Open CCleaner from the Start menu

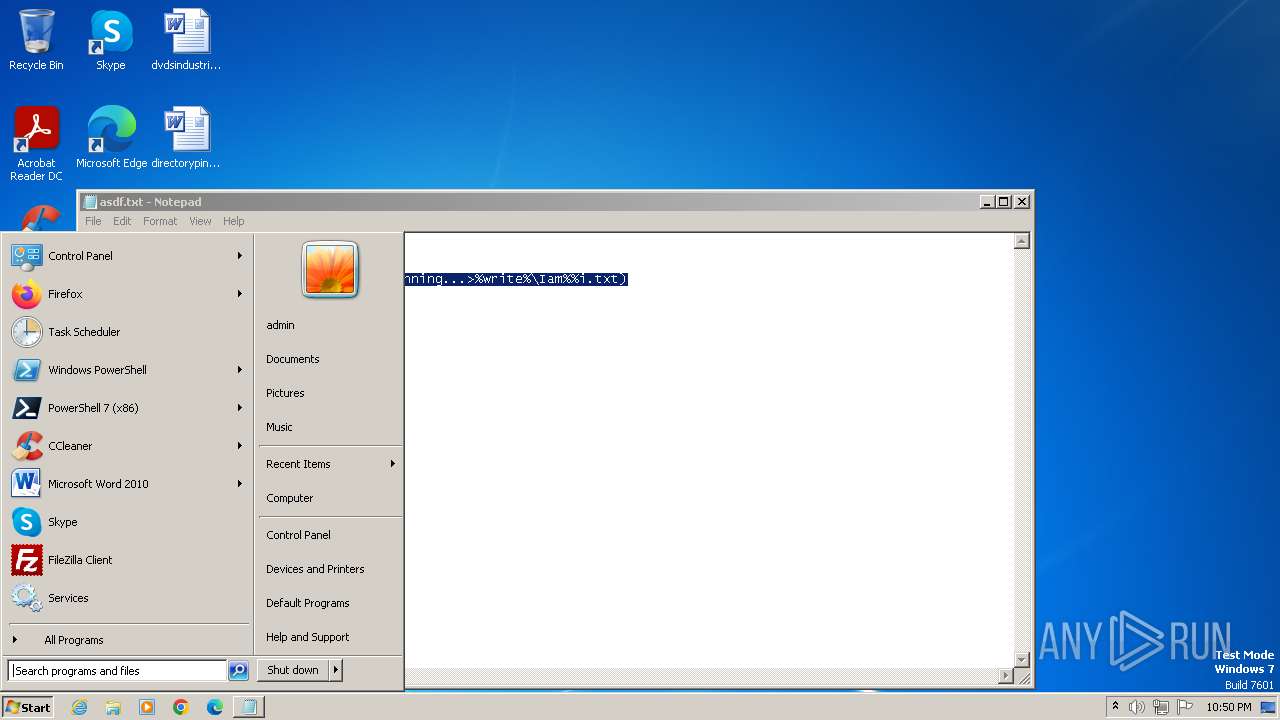coord(128,446)
